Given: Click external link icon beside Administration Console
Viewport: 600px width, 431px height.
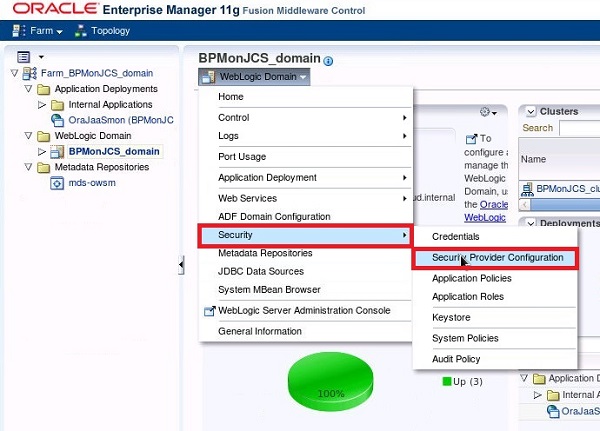Looking at the screenshot, I should click(209, 311).
